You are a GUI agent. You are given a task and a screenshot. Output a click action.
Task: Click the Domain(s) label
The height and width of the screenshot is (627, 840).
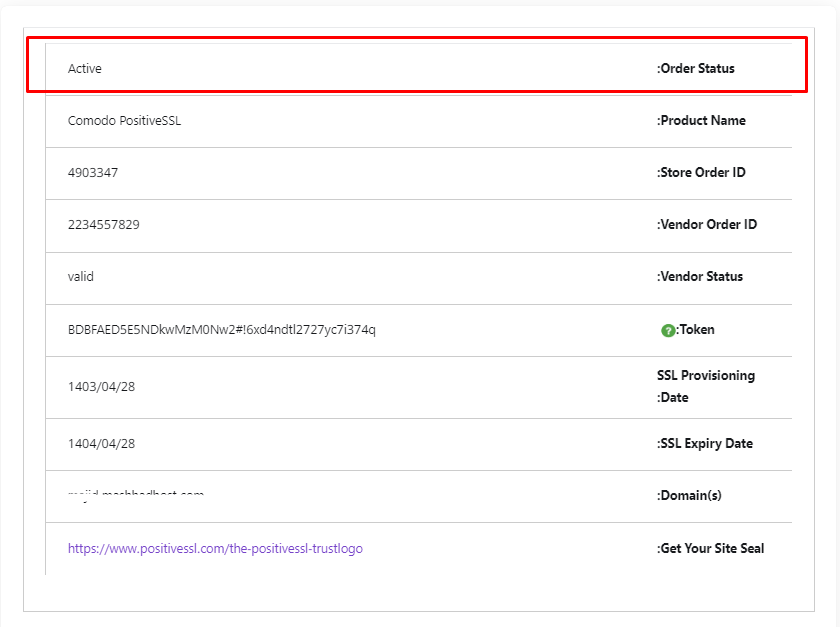(x=689, y=496)
